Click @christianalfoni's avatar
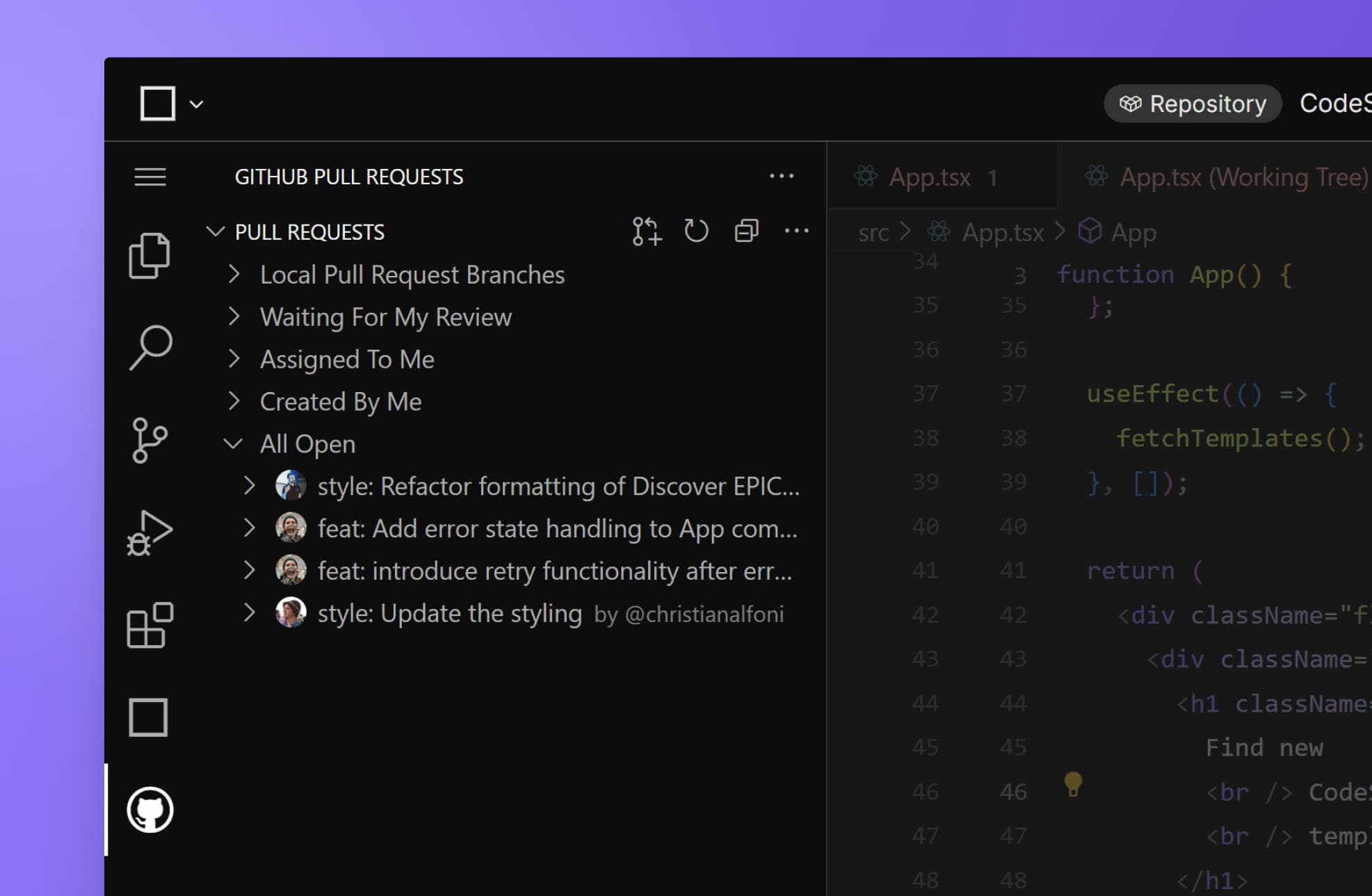Screen dimensions: 1372x896 (x=291, y=613)
